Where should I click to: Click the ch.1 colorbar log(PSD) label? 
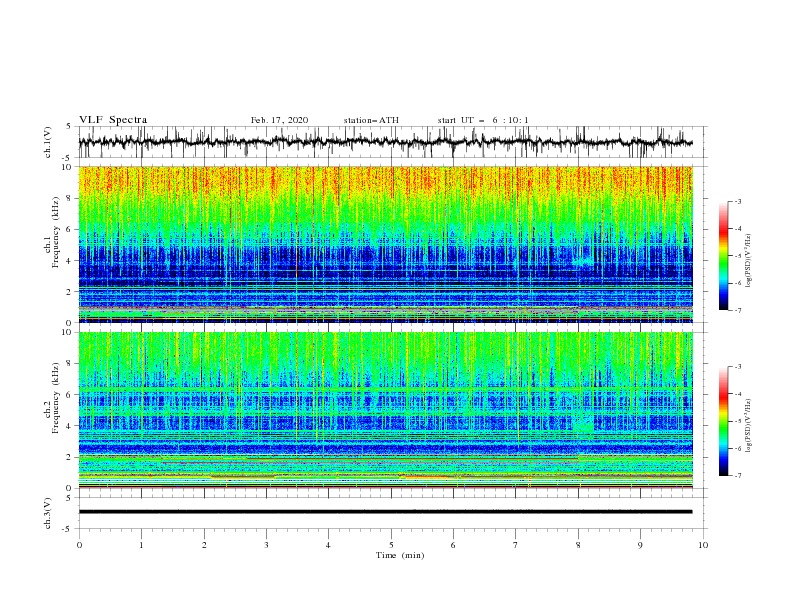(749, 261)
